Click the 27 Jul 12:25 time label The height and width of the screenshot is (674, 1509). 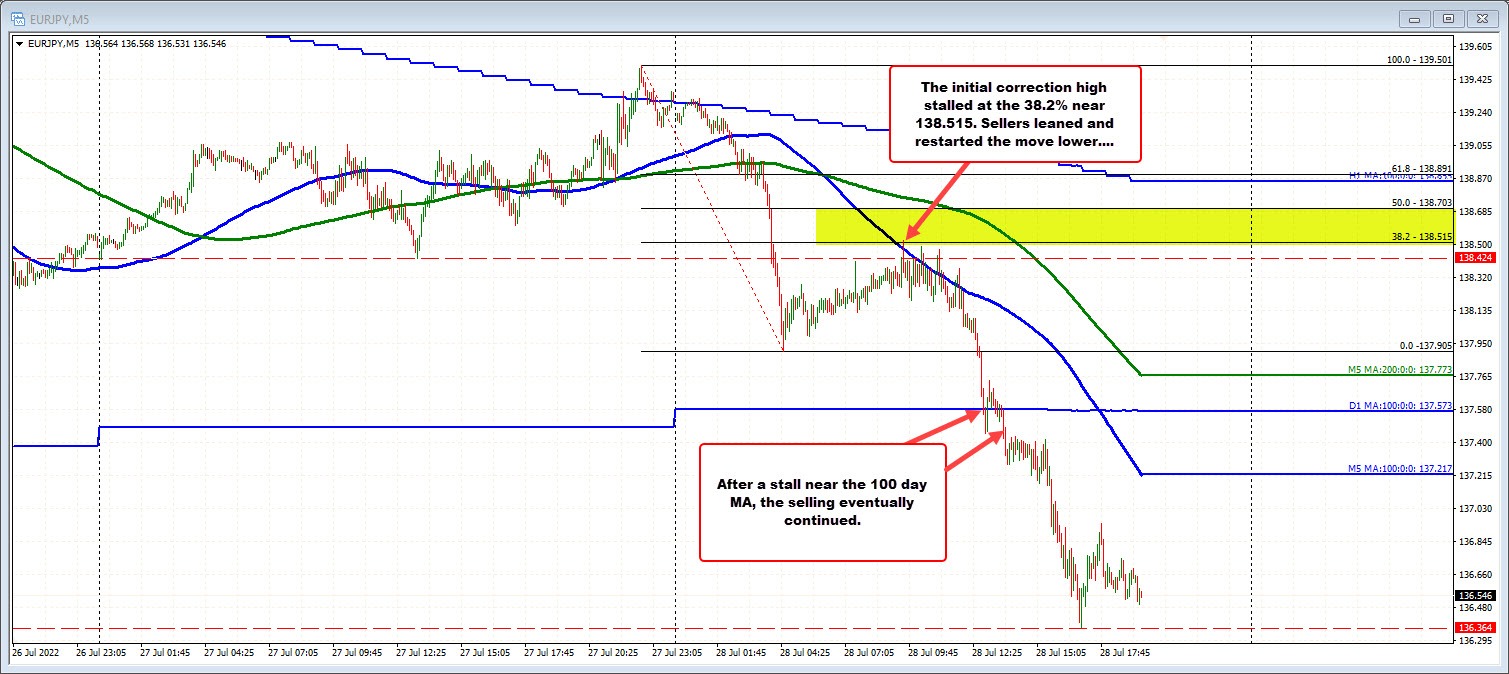[x=423, y=651]
